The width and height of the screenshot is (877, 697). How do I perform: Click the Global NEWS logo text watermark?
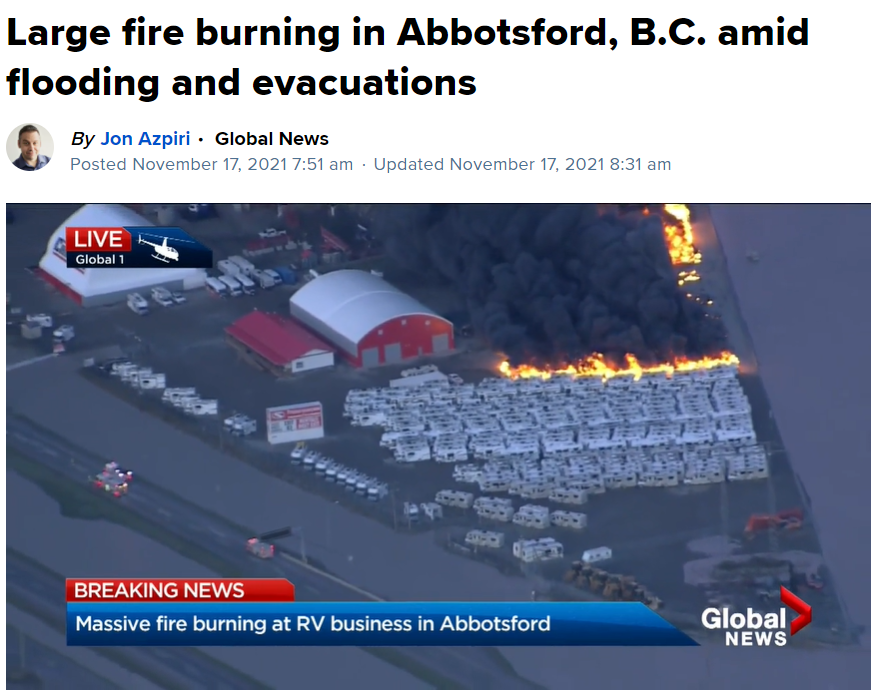(744, 627)
